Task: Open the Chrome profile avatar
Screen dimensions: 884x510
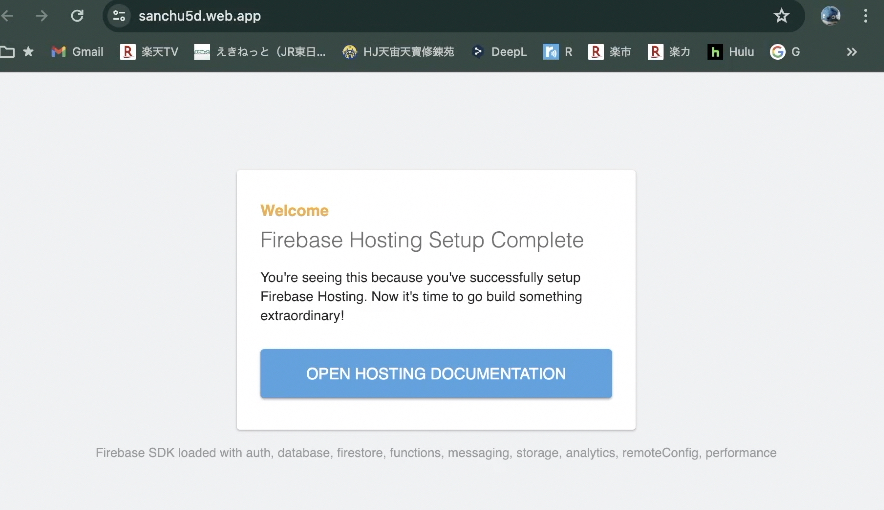Action: (830, 16)
